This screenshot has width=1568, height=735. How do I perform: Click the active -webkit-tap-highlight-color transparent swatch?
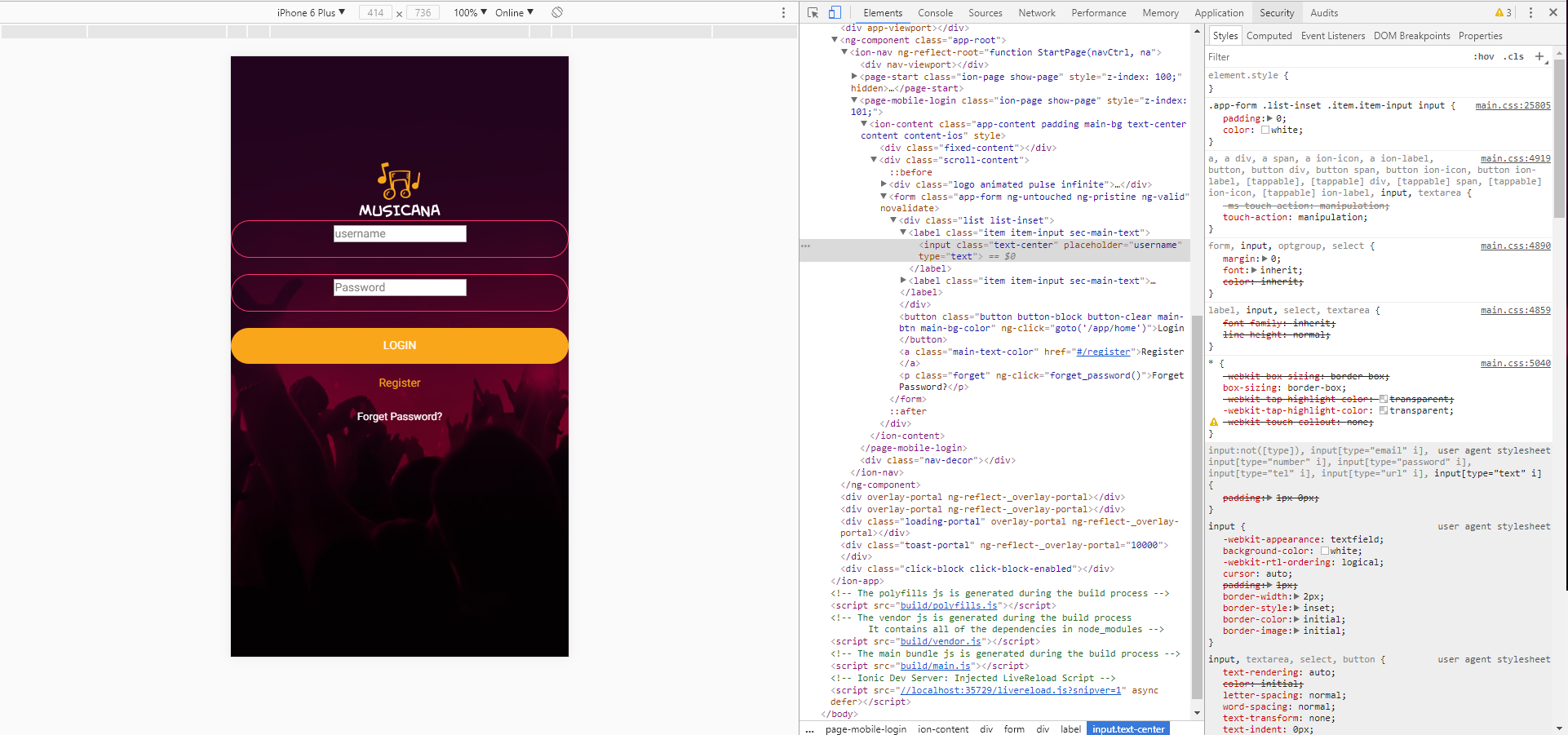point(1384,410)
